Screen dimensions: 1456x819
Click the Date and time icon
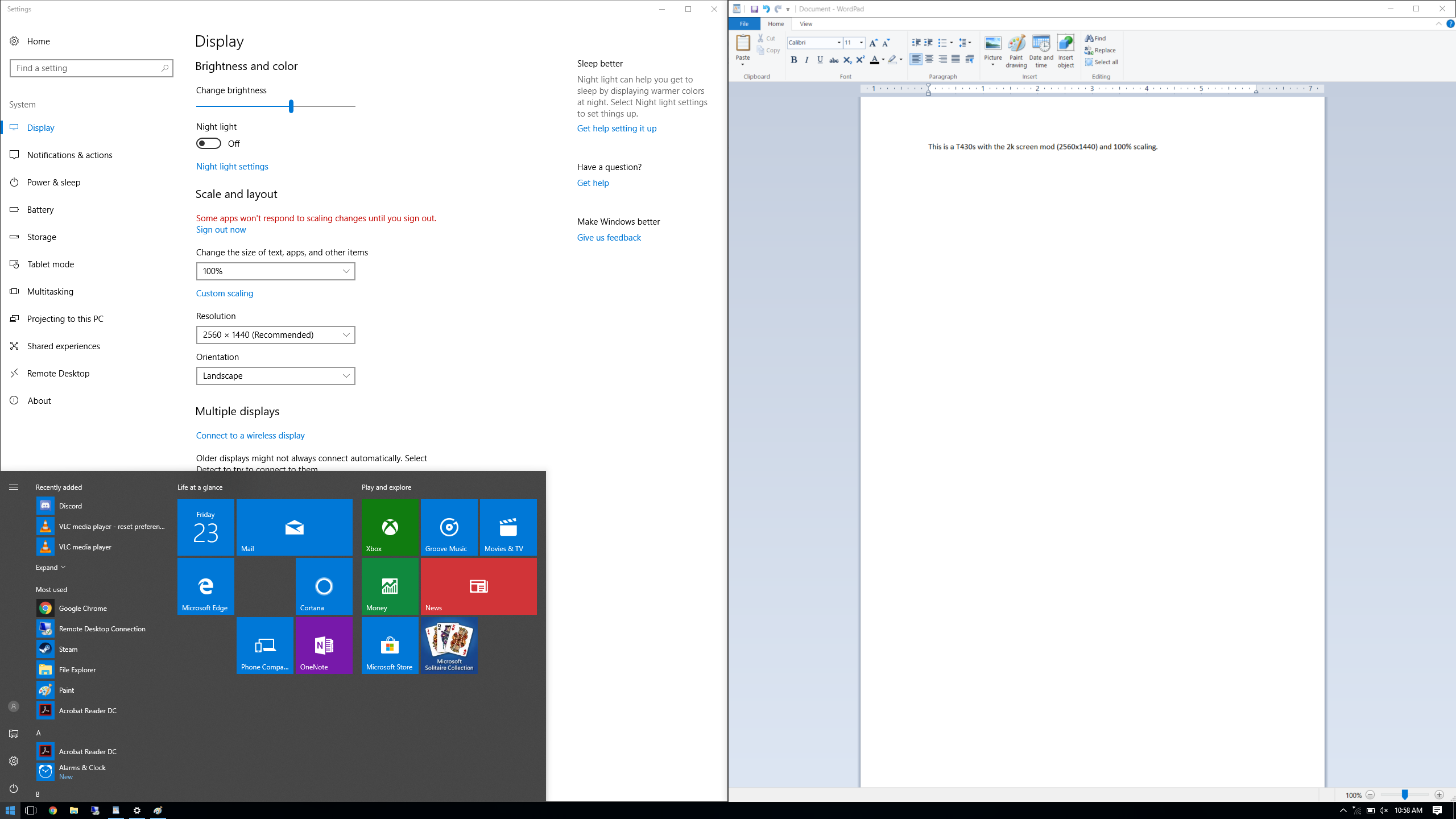click(x=1041, y=50)
